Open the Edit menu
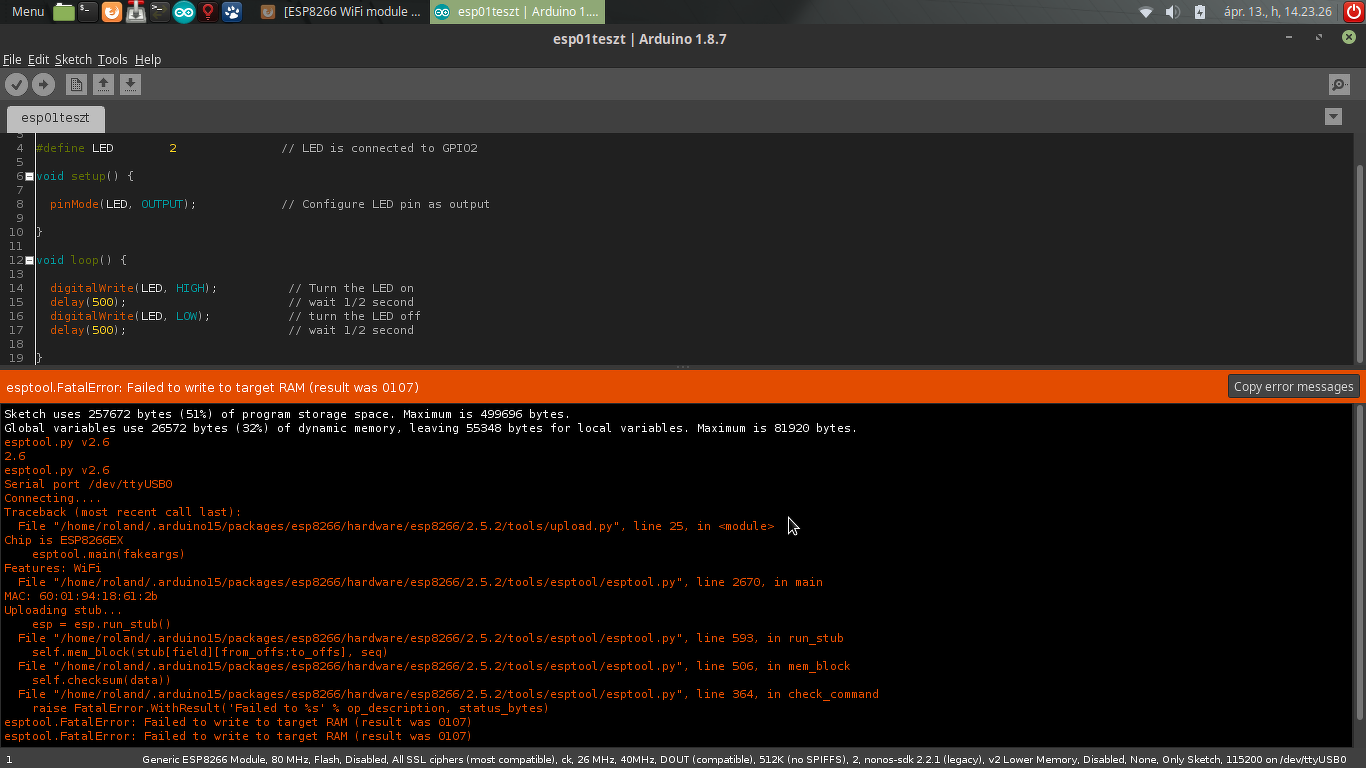This screenshot has width=1366, height=768. (38, 60)
